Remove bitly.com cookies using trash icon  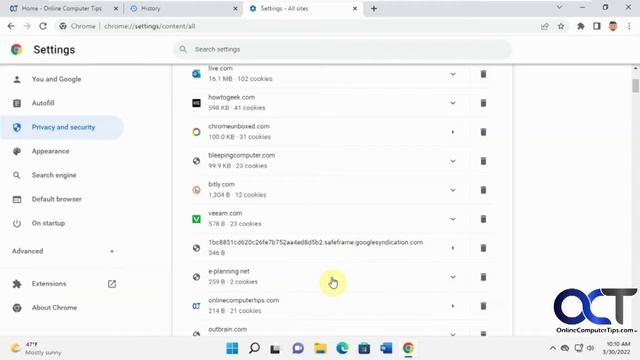[483, 190]
